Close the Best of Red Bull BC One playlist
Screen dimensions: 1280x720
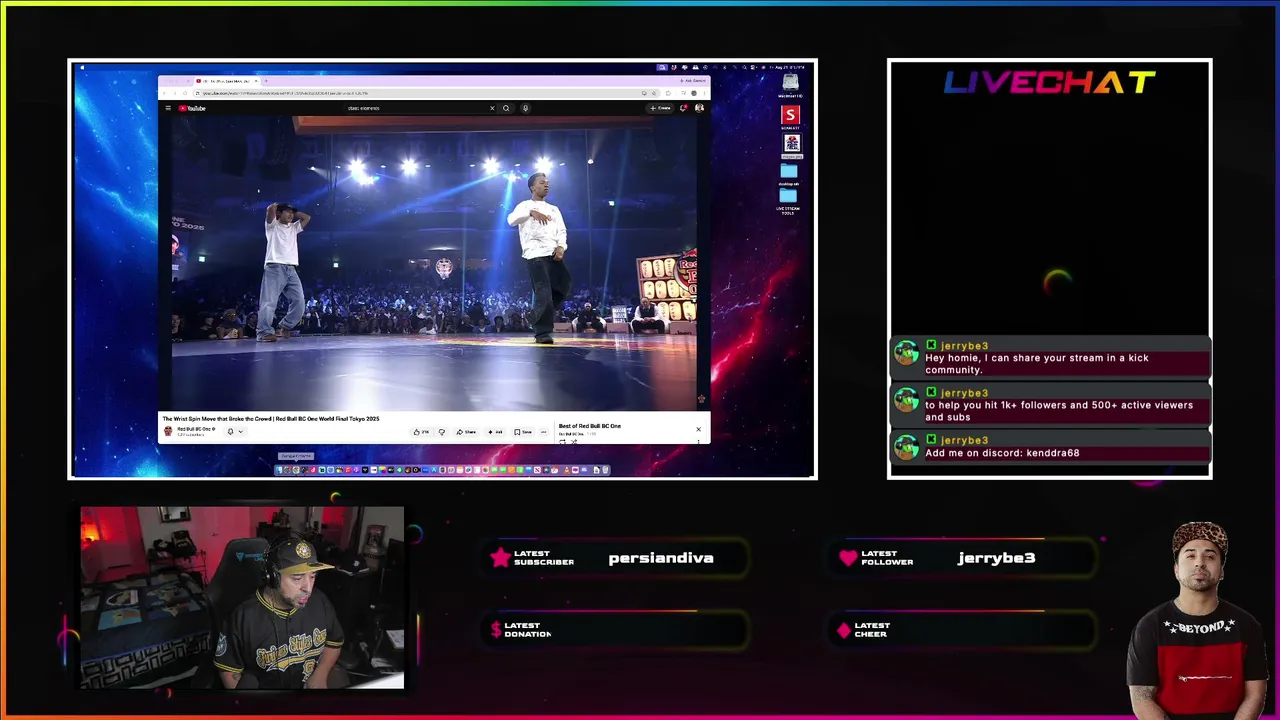698,430
